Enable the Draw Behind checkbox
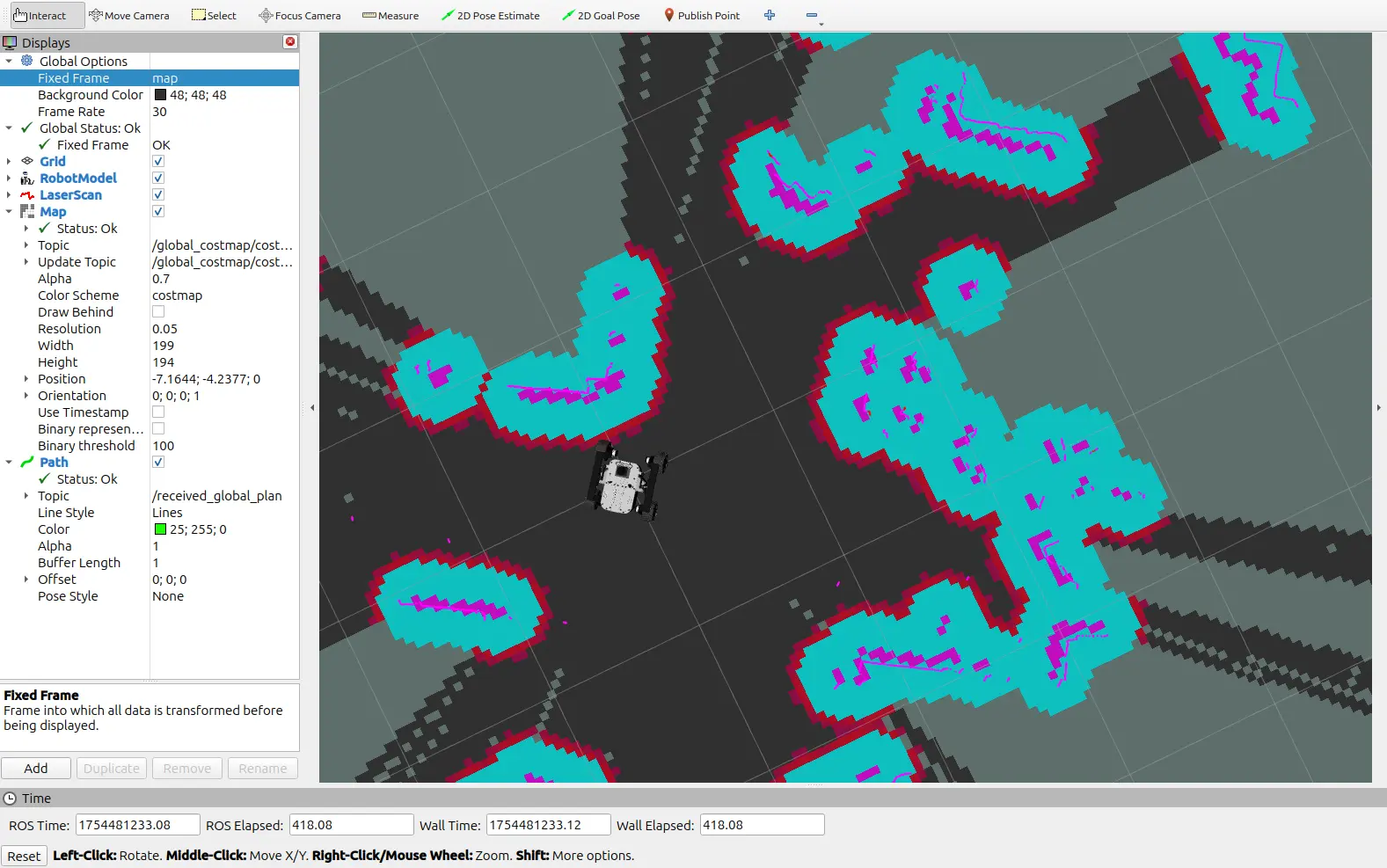Screen dimensions: 1387x868 [x=158, y=312]
